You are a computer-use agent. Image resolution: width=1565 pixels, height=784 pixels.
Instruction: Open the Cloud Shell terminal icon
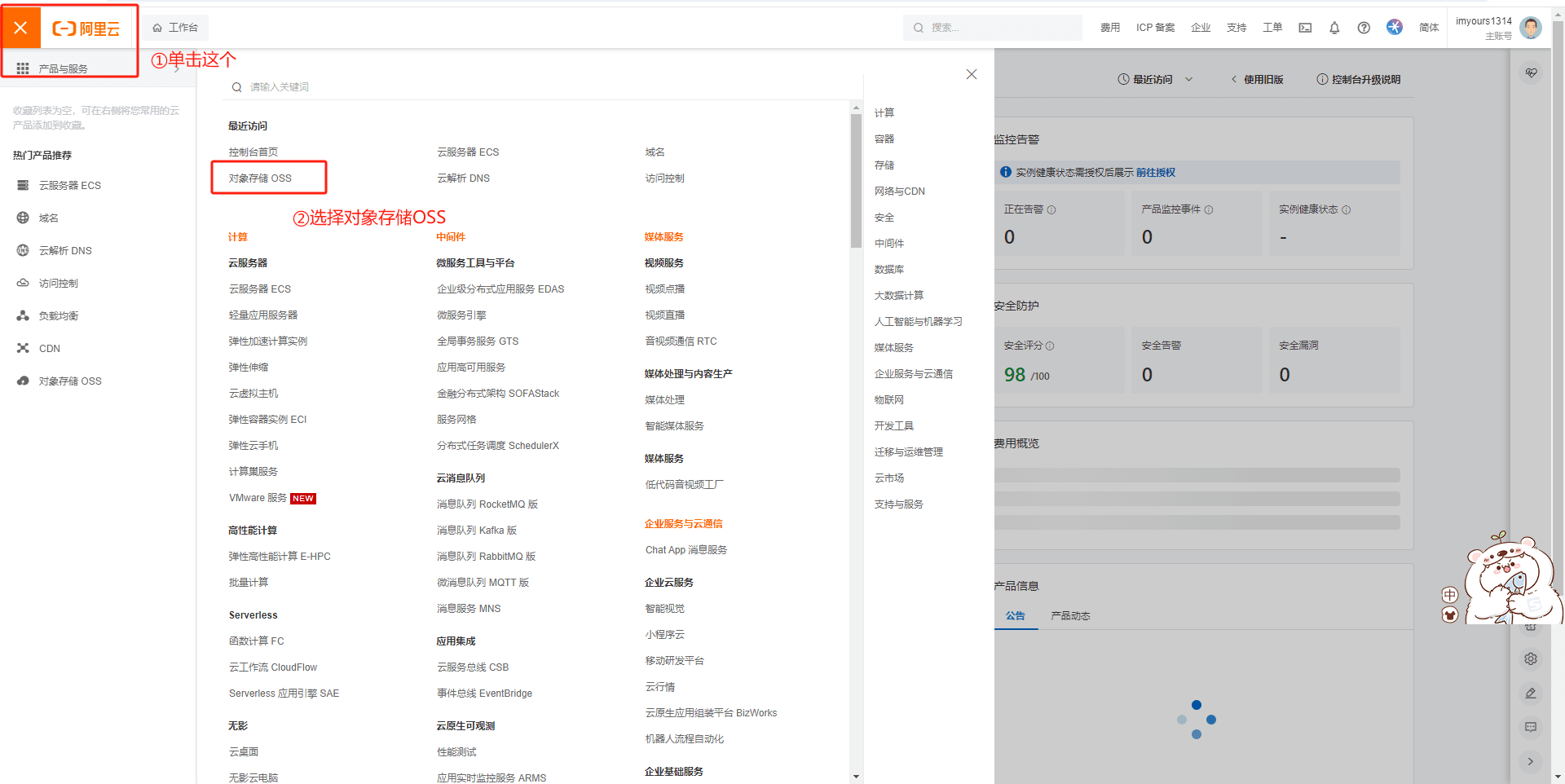point(1305,28)
